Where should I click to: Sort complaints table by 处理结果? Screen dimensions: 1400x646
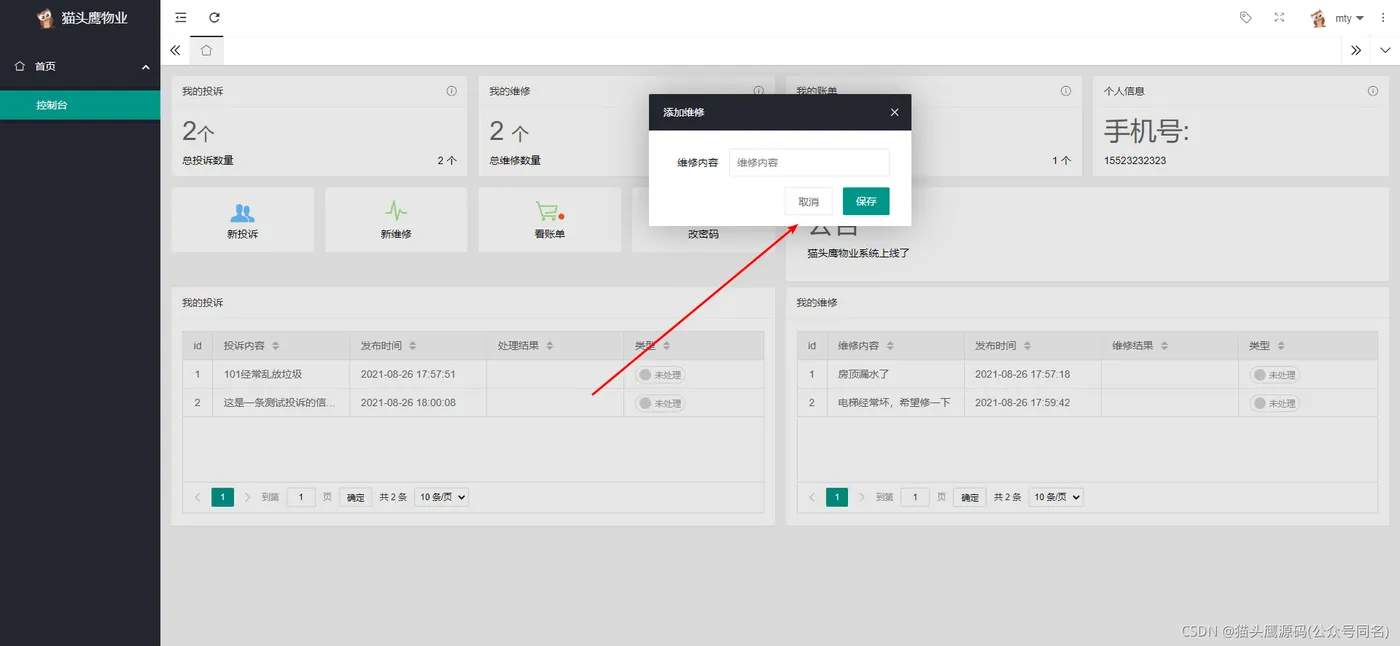tap(549, 346)
